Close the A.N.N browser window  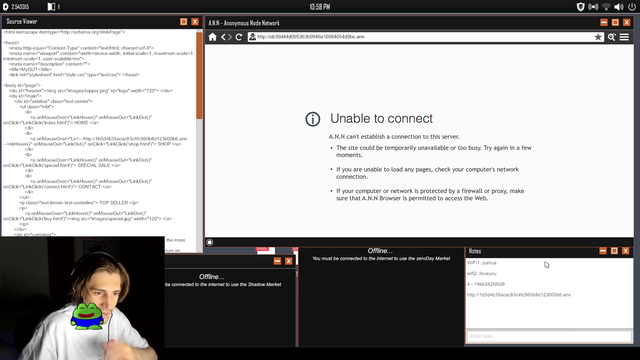pos(627,22)
